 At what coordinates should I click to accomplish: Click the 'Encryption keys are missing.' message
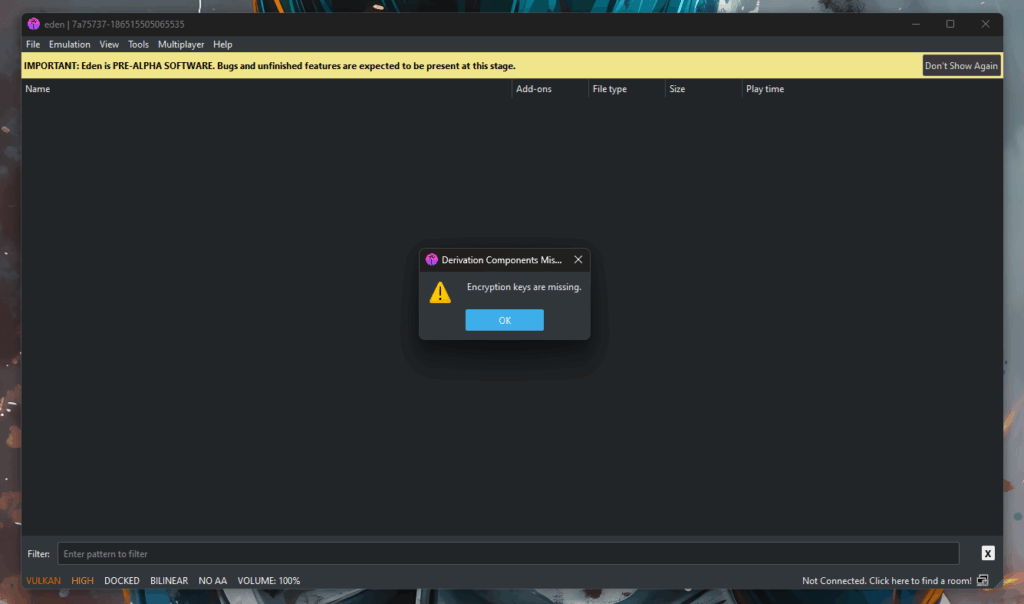(x=524, y=287)
